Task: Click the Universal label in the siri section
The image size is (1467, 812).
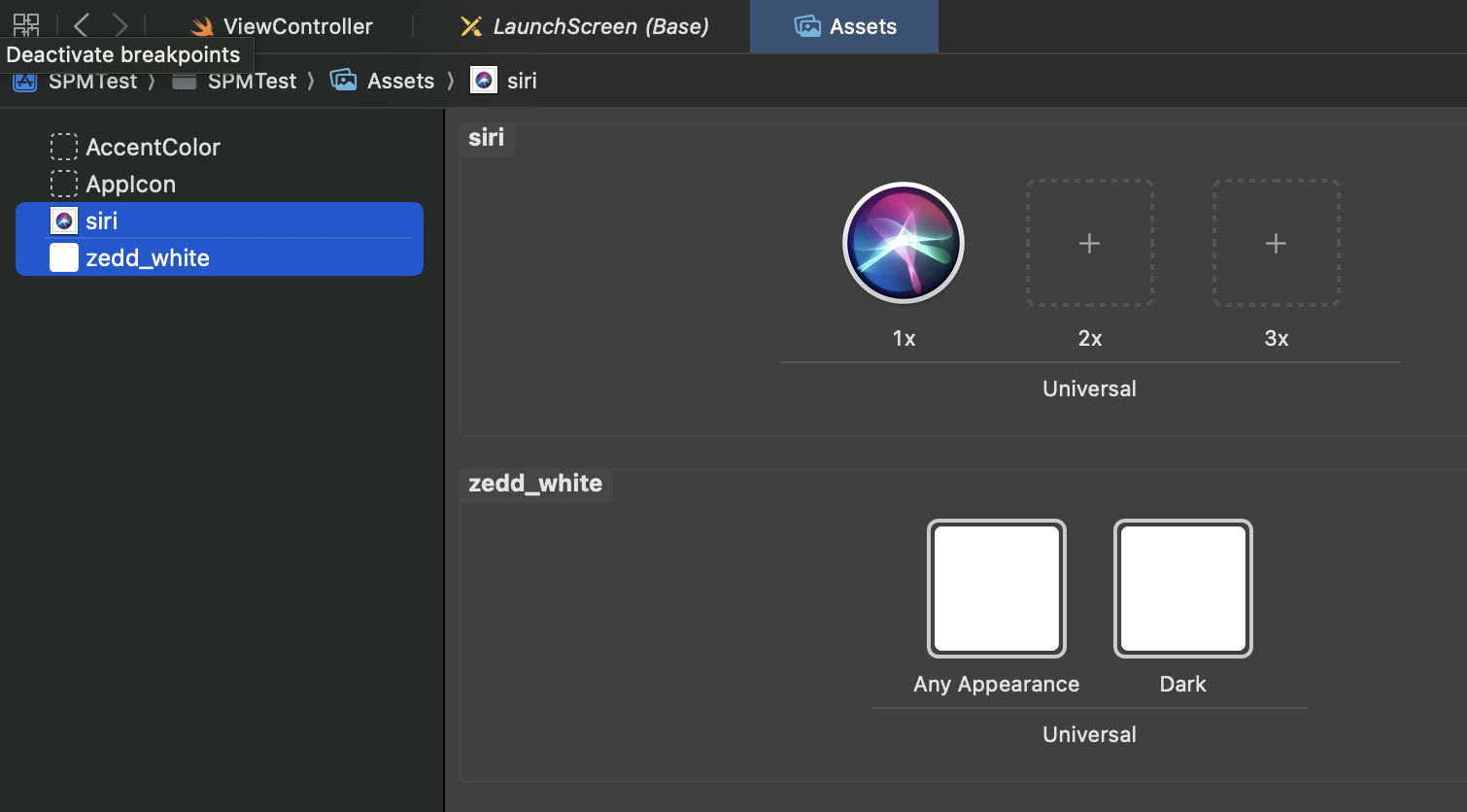Action: tap(1089, 389)
